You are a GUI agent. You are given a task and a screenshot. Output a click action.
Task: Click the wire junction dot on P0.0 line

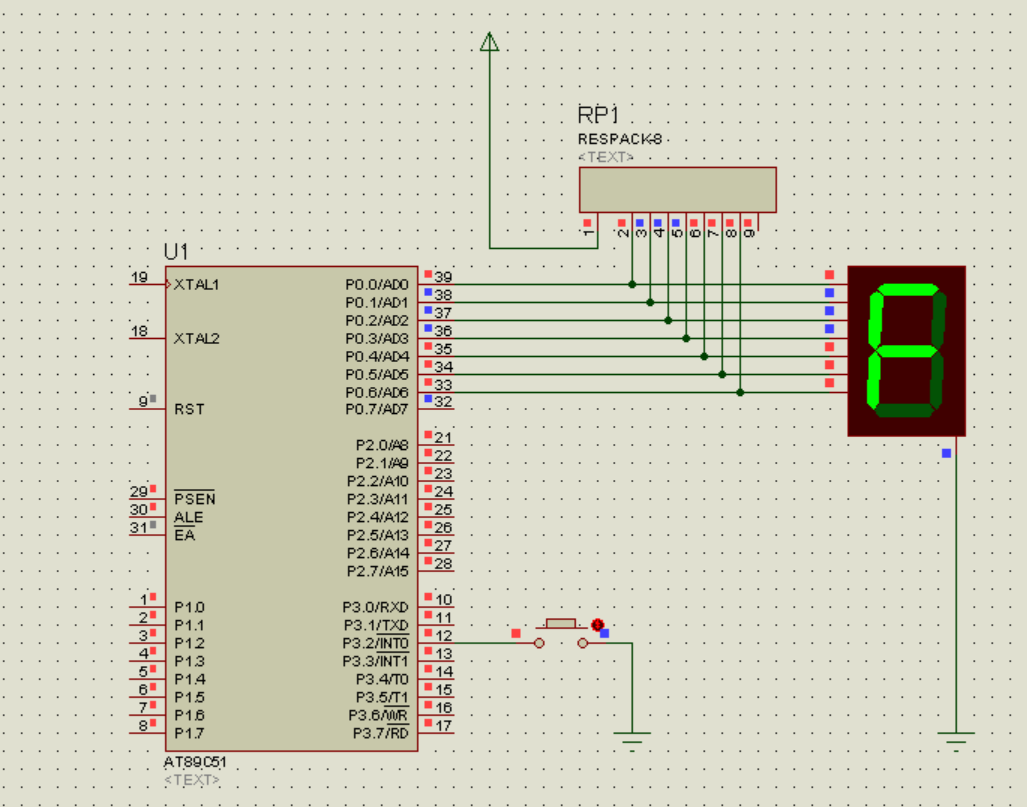(x=632, y=284)
